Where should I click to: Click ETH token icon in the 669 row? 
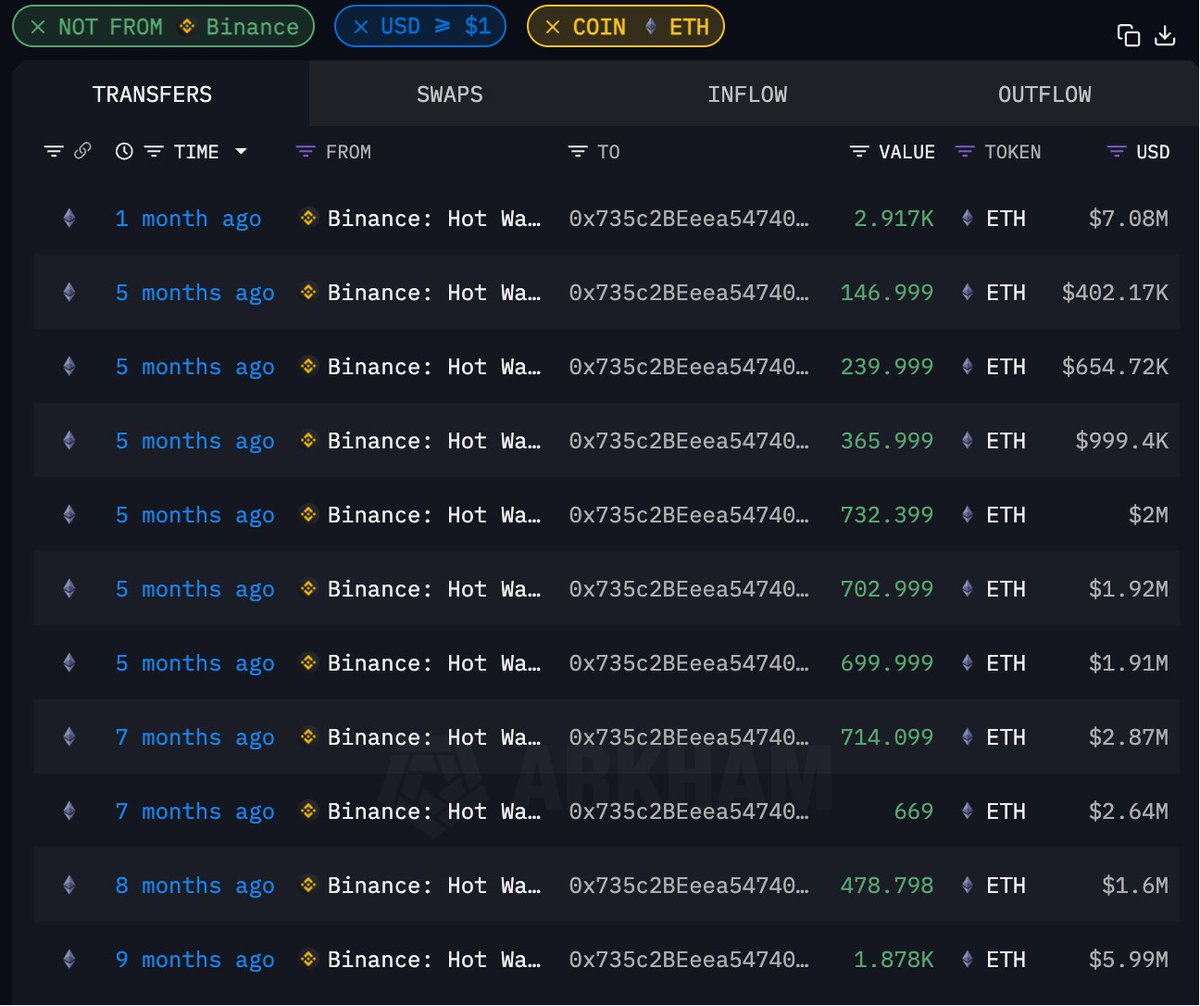click(x=967, y=810)
